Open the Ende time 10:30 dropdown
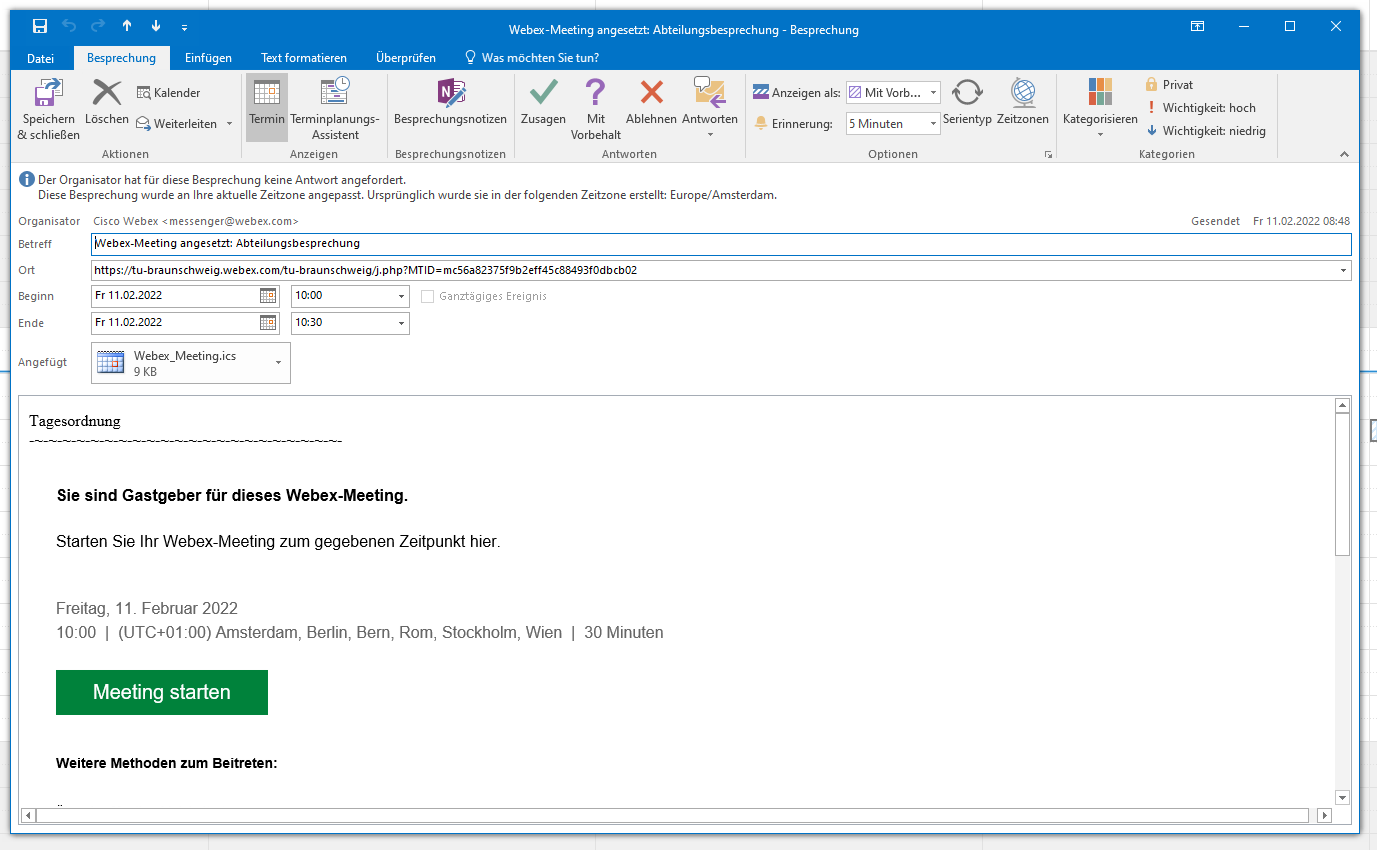The height and width of the screenshot is (850, 1377). click(x=402, y=324)
